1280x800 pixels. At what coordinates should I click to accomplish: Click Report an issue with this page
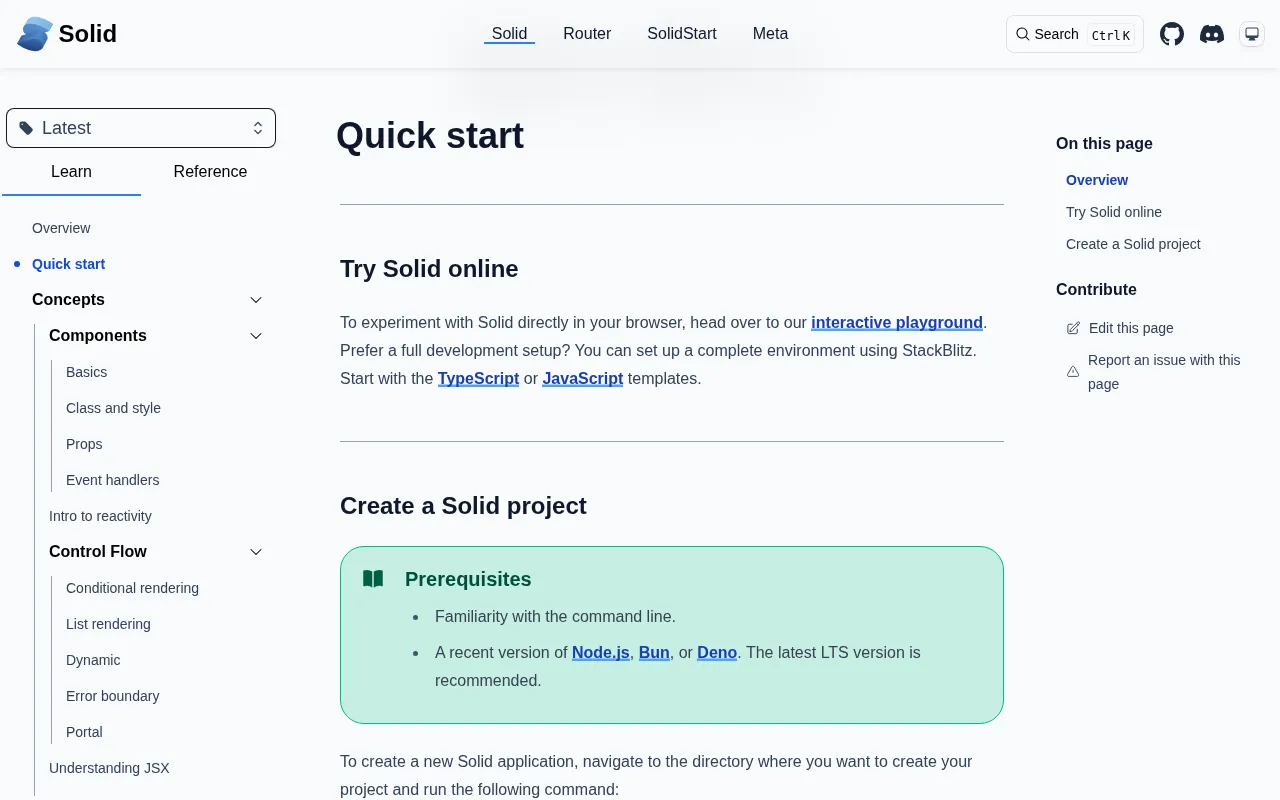point(1164,372)
